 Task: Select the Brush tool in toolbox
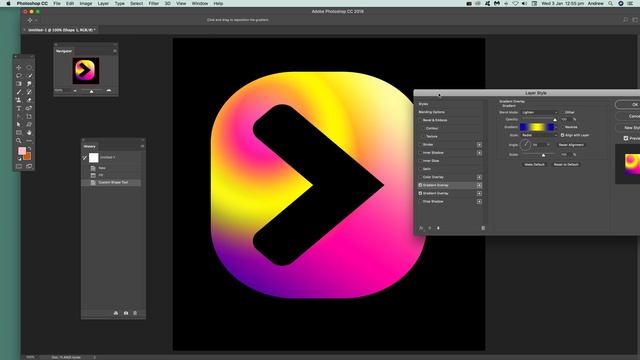tap(19, 92)
